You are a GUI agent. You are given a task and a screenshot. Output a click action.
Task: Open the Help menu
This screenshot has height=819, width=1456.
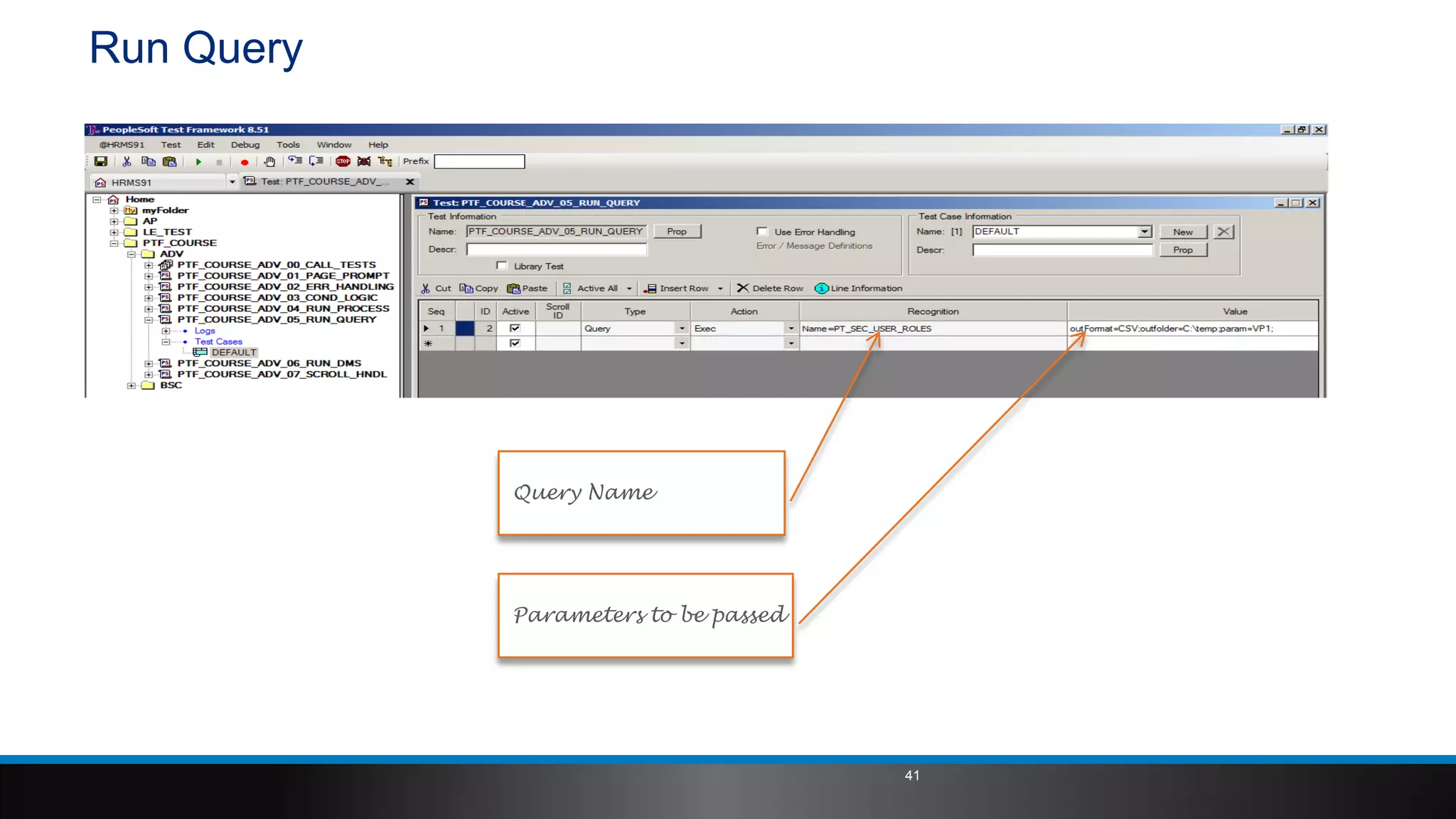(378, 144)
